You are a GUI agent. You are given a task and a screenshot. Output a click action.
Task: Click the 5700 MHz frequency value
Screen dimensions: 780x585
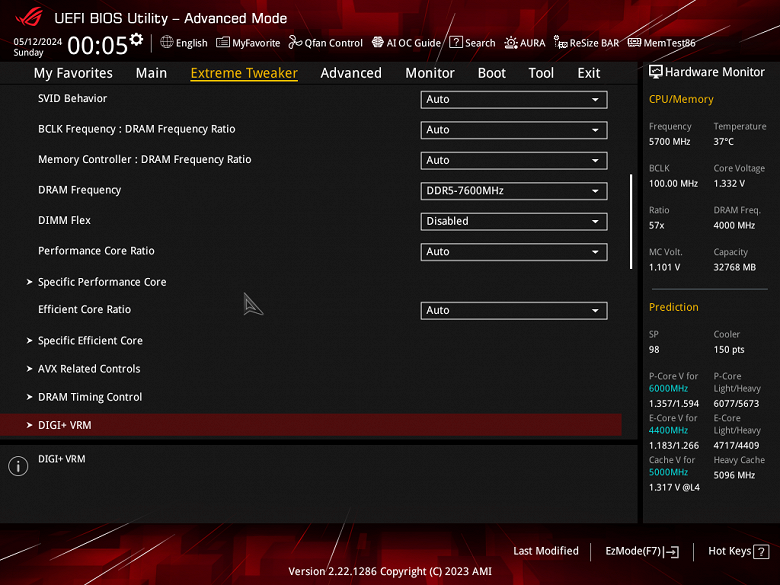670,142
